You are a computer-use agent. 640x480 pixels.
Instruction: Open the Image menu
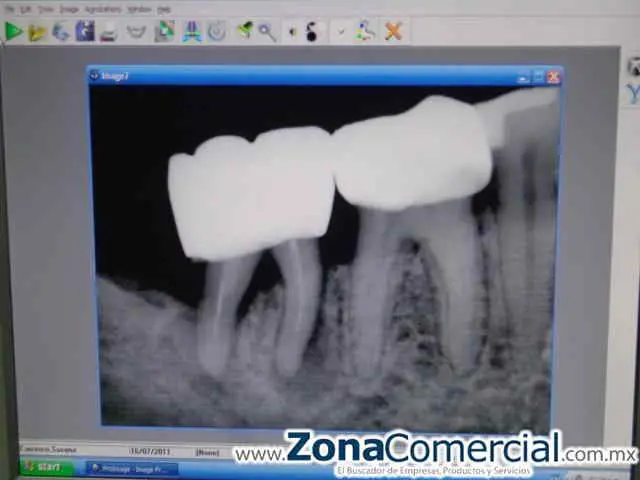tap(68, 9)
